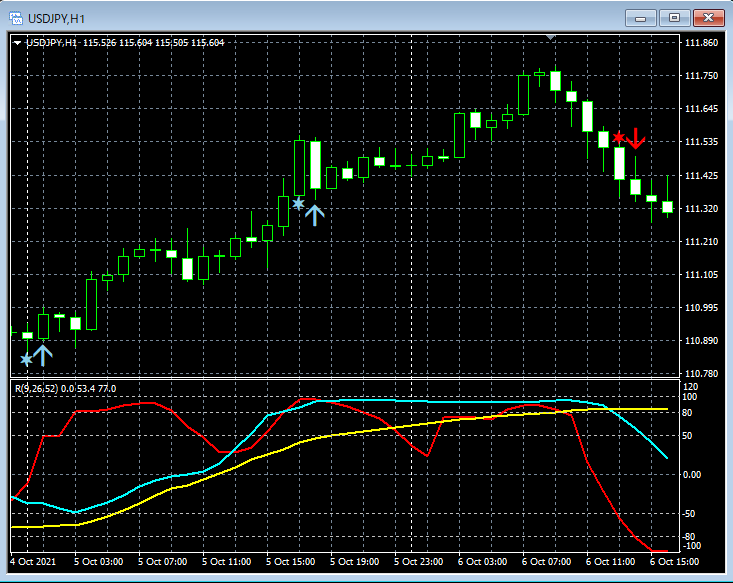Open the small triangle menu before USDJPY,H1 label
This screenshot has width=733, height=583.
click(17, 43)
